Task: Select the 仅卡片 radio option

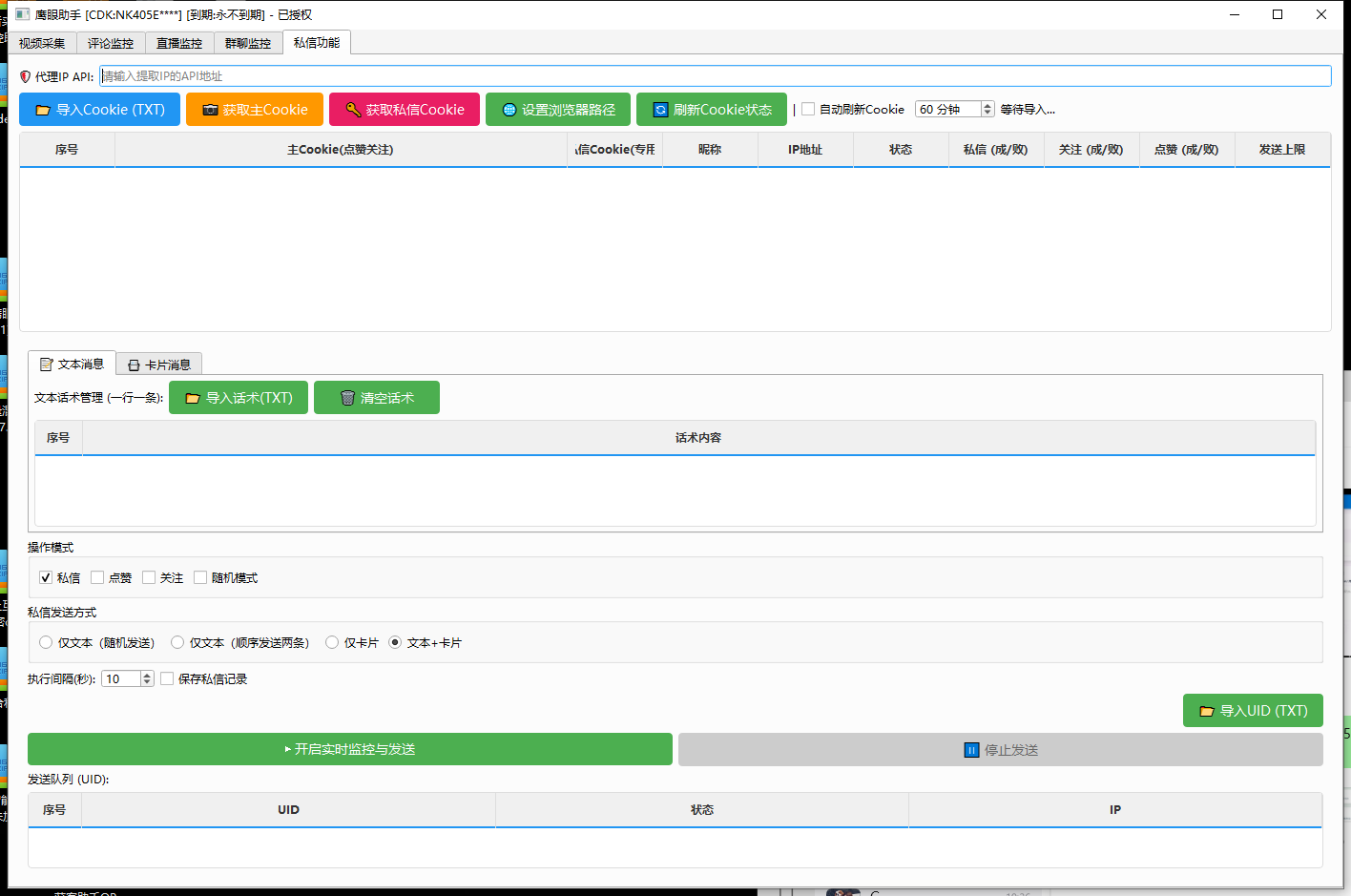Action: [x=332, y=642]
